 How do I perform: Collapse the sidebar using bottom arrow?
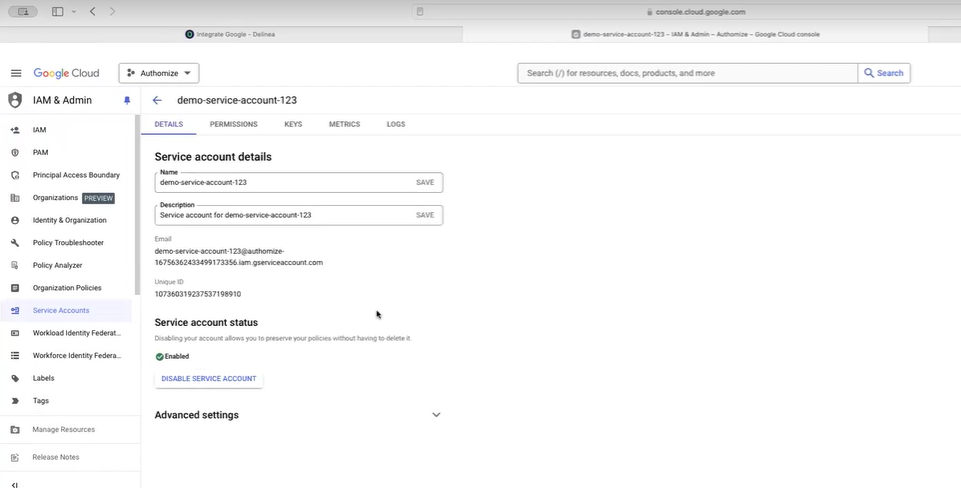coord(15,484)
